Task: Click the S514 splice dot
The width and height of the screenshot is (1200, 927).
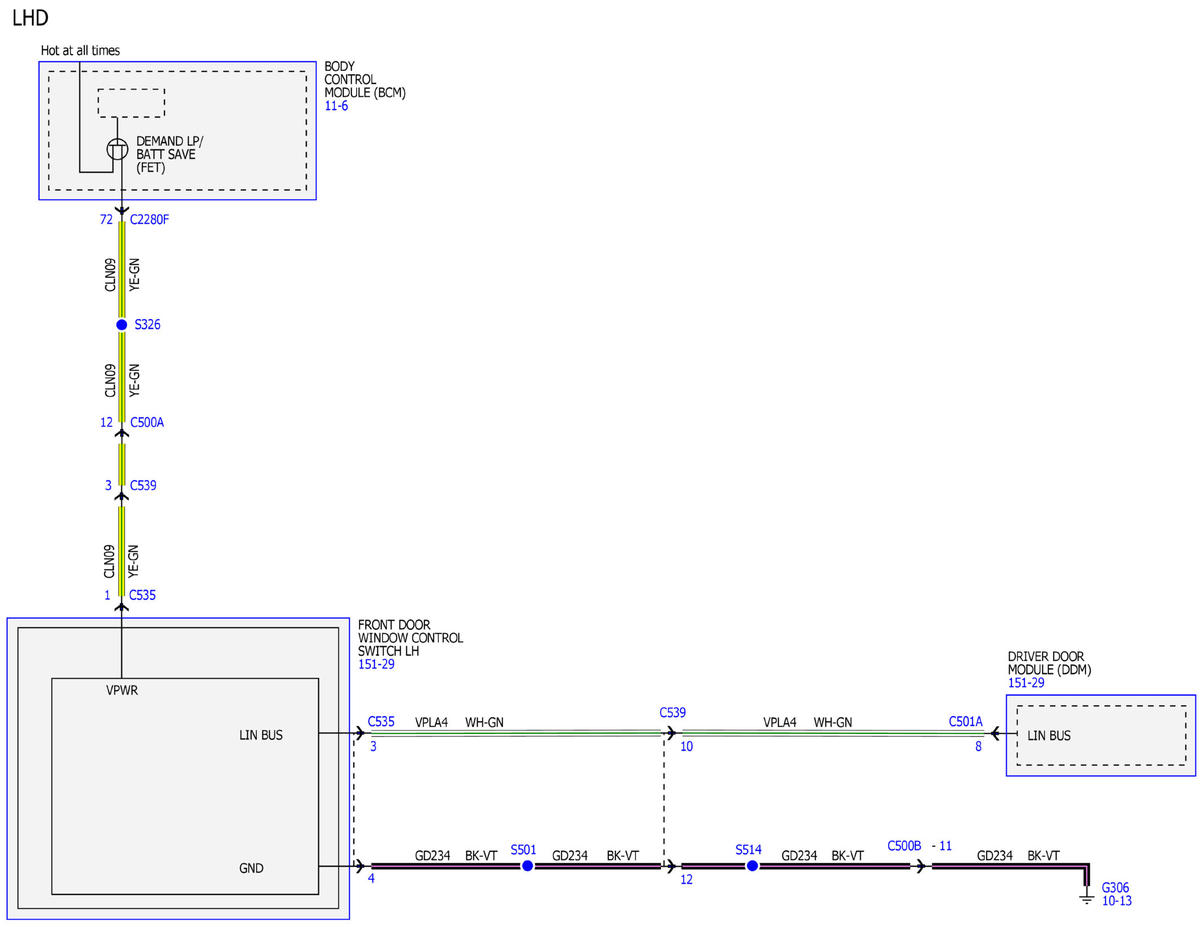Action: coord(752,865)
